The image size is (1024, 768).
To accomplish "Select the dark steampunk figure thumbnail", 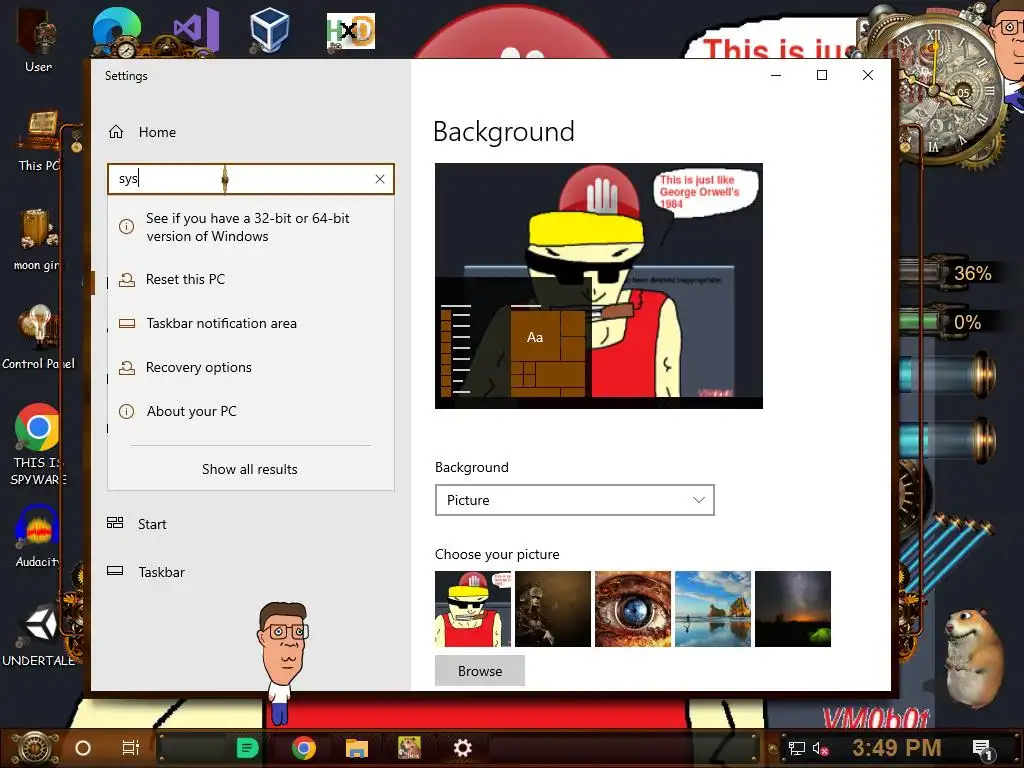I will click(x=553, y=609).
